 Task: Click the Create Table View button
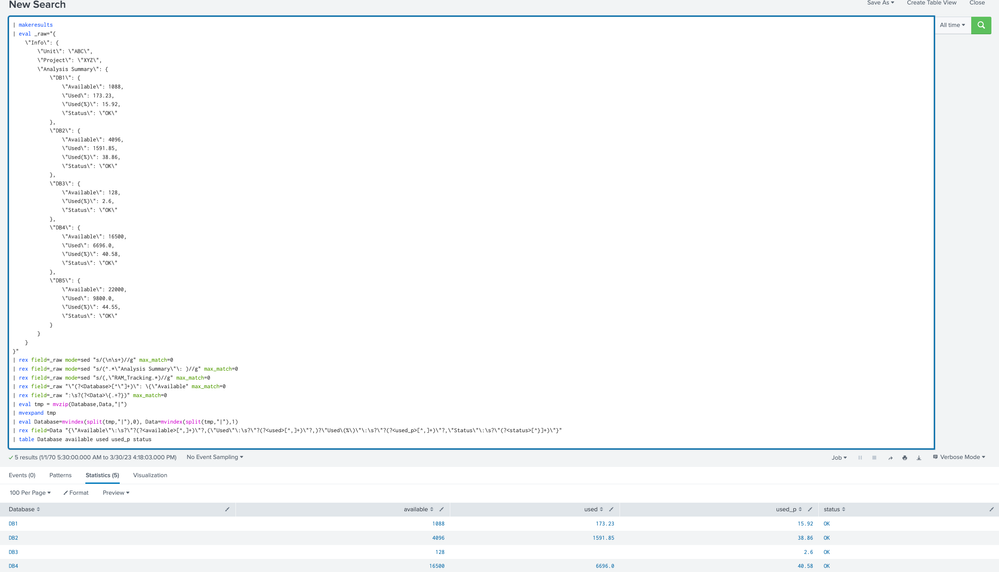pos(931,3)
